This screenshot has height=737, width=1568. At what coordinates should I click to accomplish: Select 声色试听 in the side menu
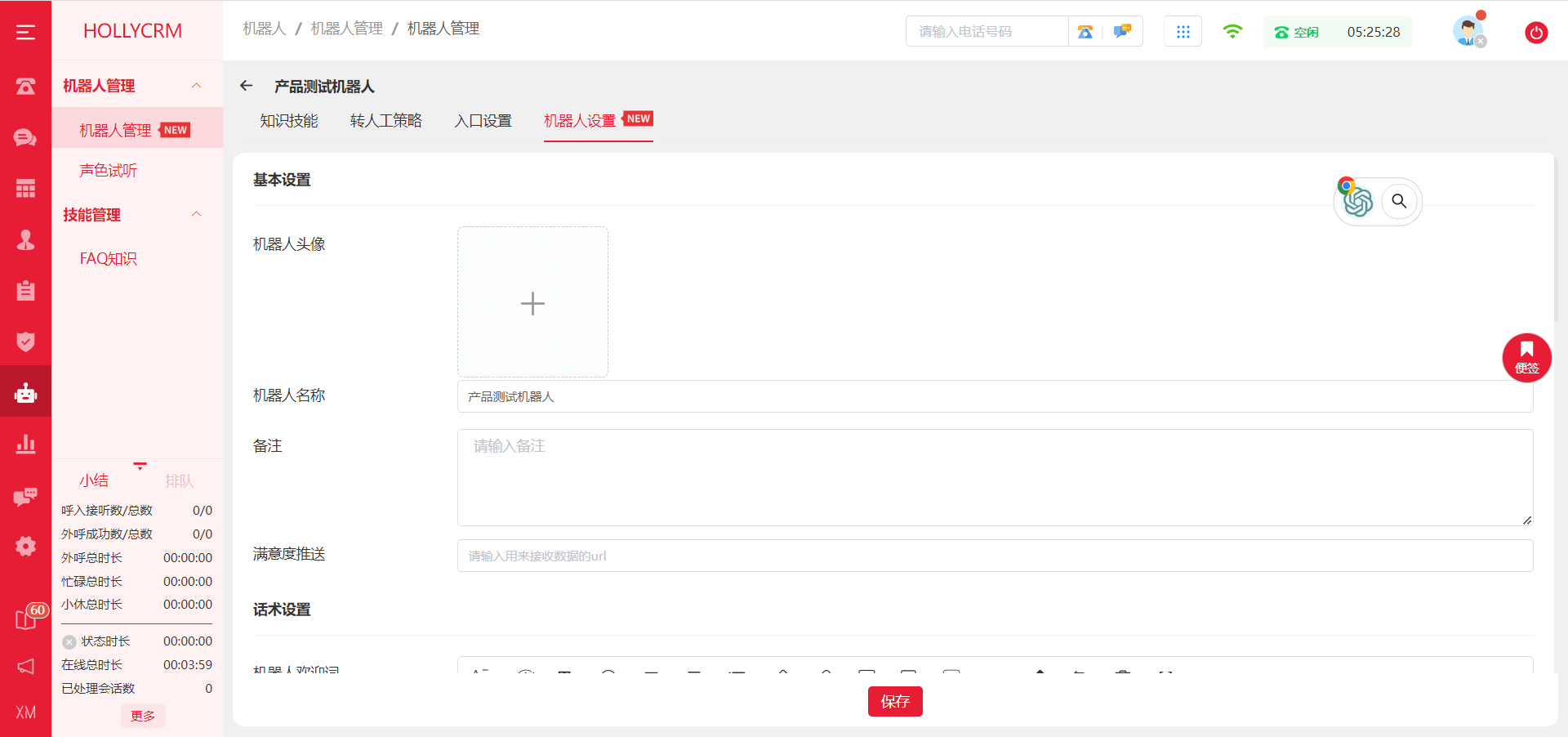coord(108,171)
